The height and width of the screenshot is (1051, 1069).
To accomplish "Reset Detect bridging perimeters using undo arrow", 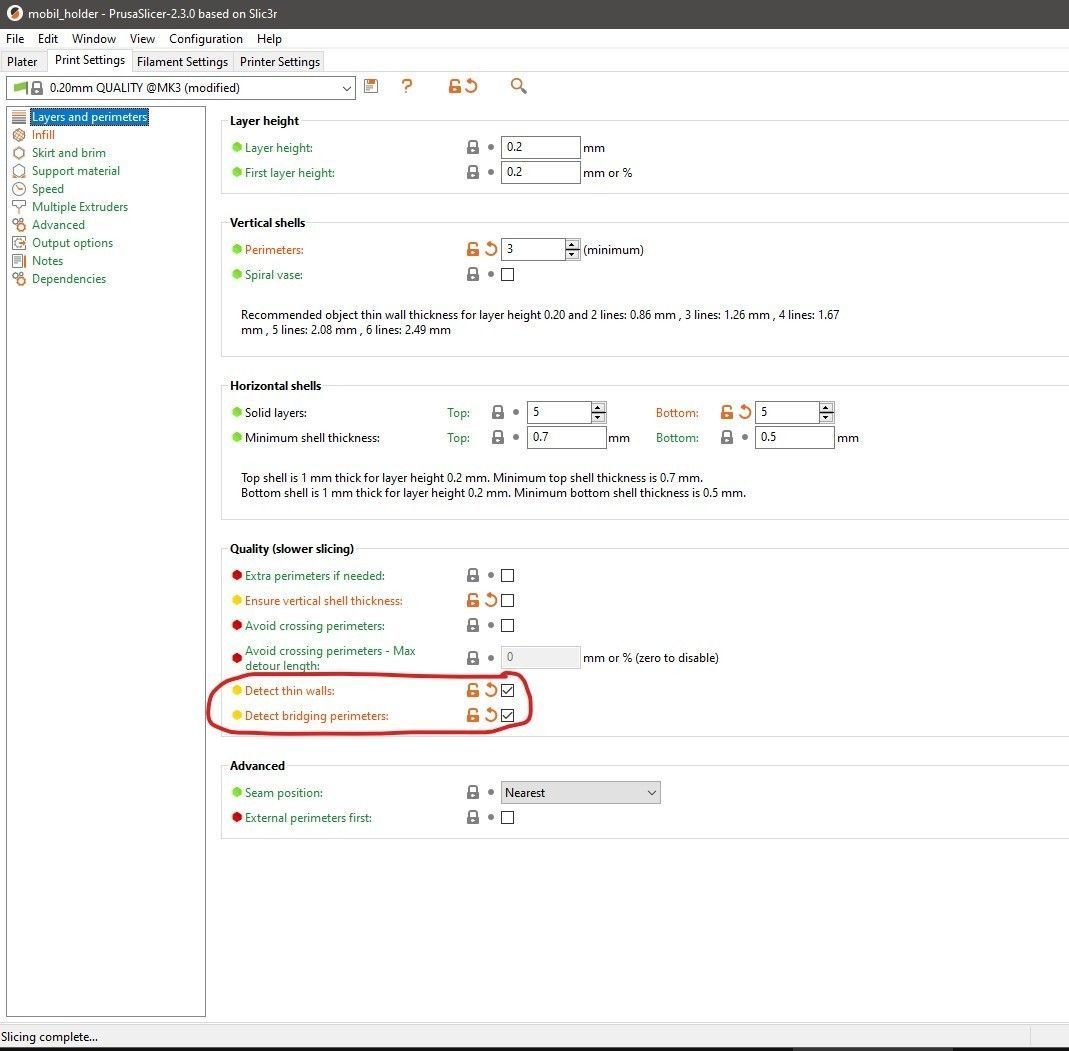I will 491,716.
